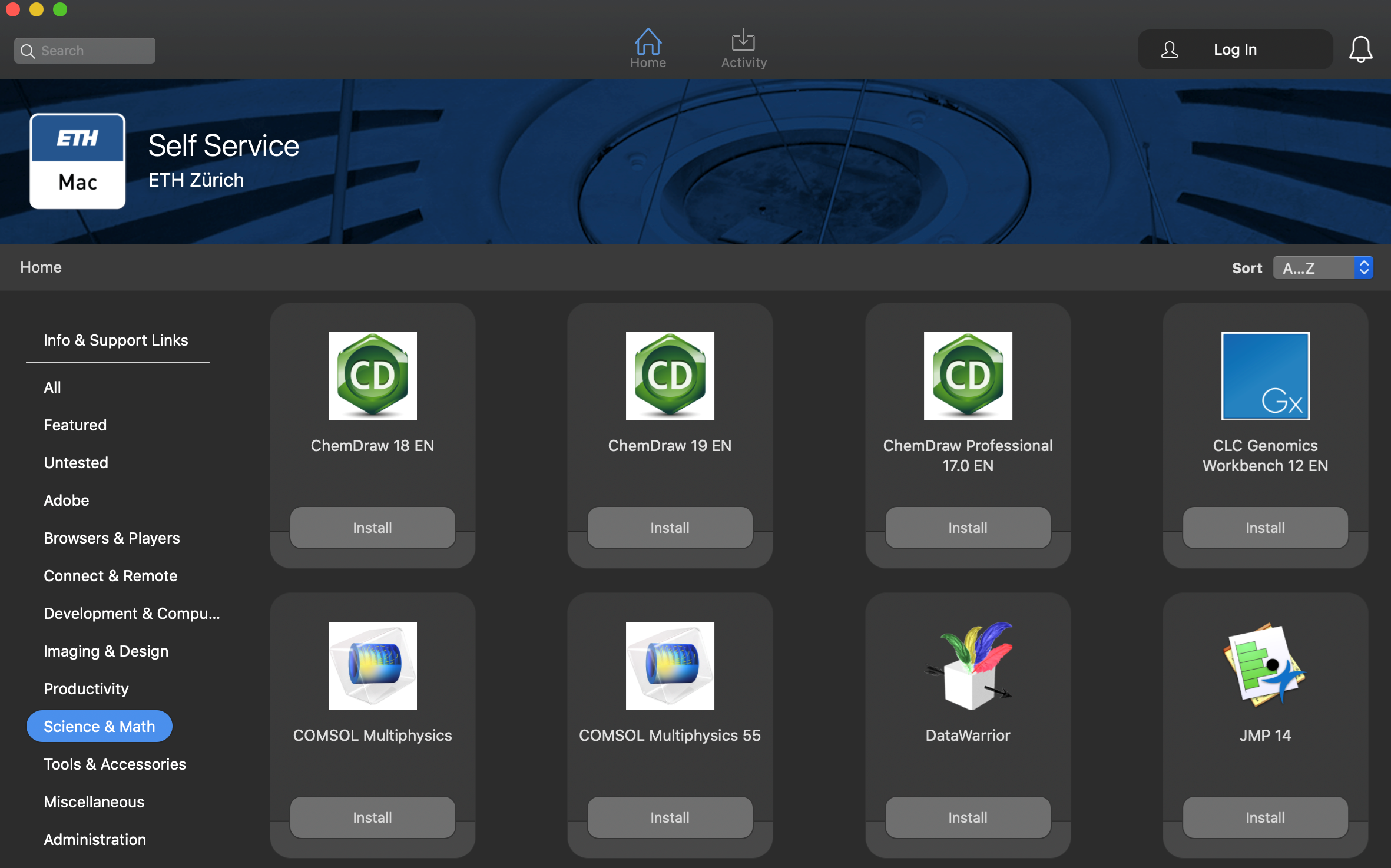
Task: Select the Administration category
Action: tap(95, 840)
